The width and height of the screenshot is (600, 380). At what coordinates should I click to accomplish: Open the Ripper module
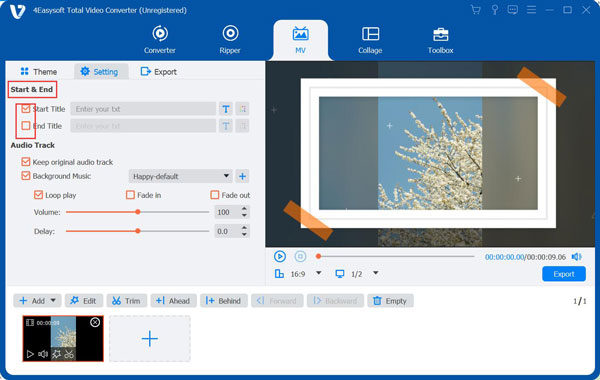pyautogui.click(x=230, y=40)
